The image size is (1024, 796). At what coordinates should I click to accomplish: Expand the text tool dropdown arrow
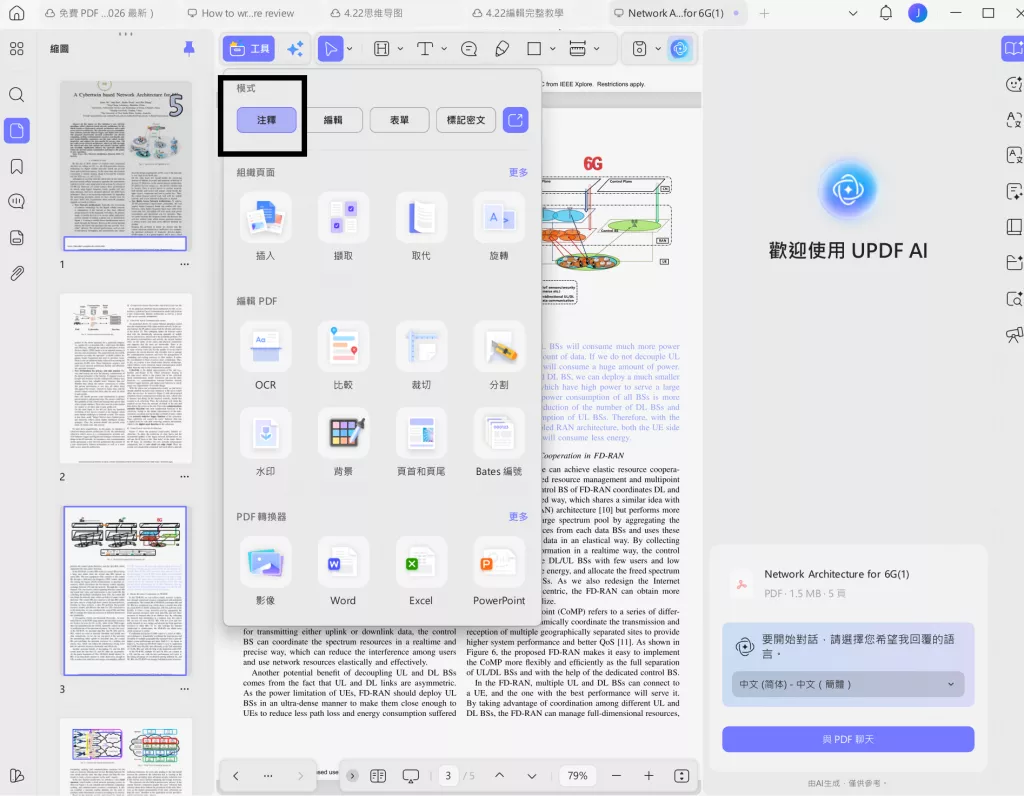(x=444, y=49)
